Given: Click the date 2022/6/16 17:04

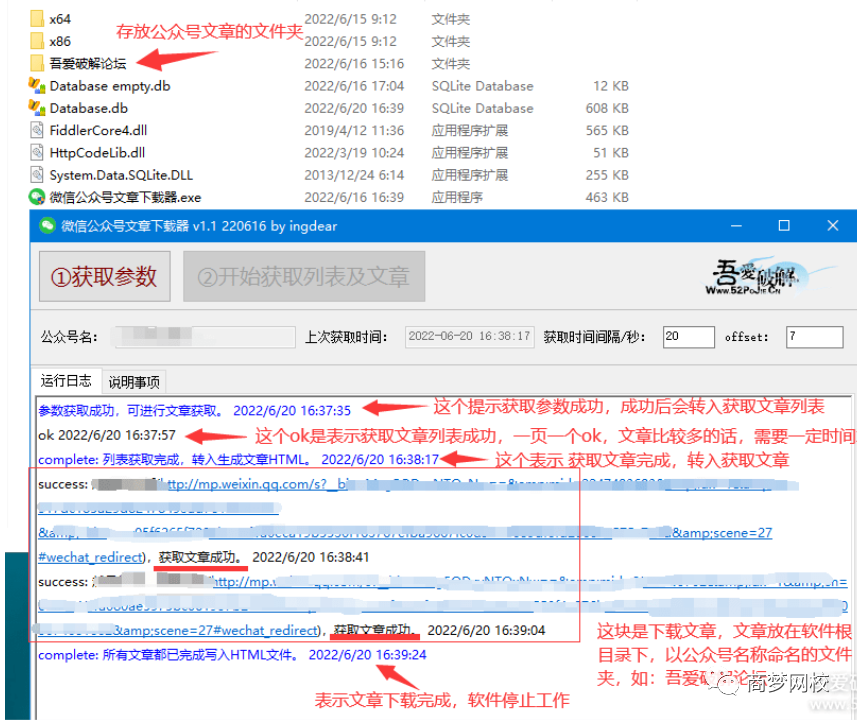Looking at the screenshot, I should point(354,86).
